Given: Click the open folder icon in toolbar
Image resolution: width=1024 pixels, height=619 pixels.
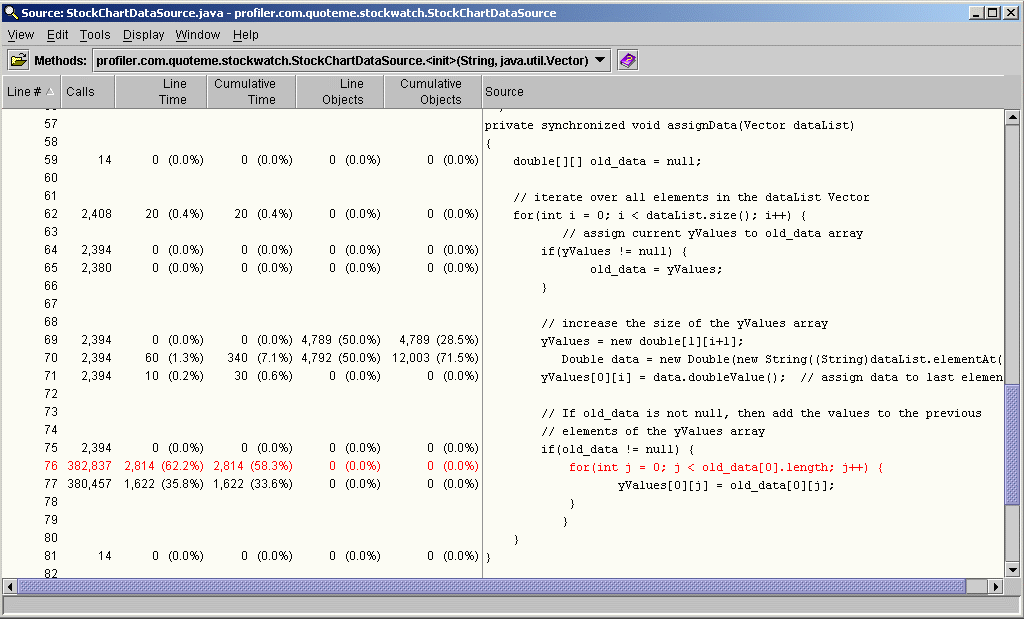Looking at the screenshot, I should pyautogui.click(x=19, y=60).
